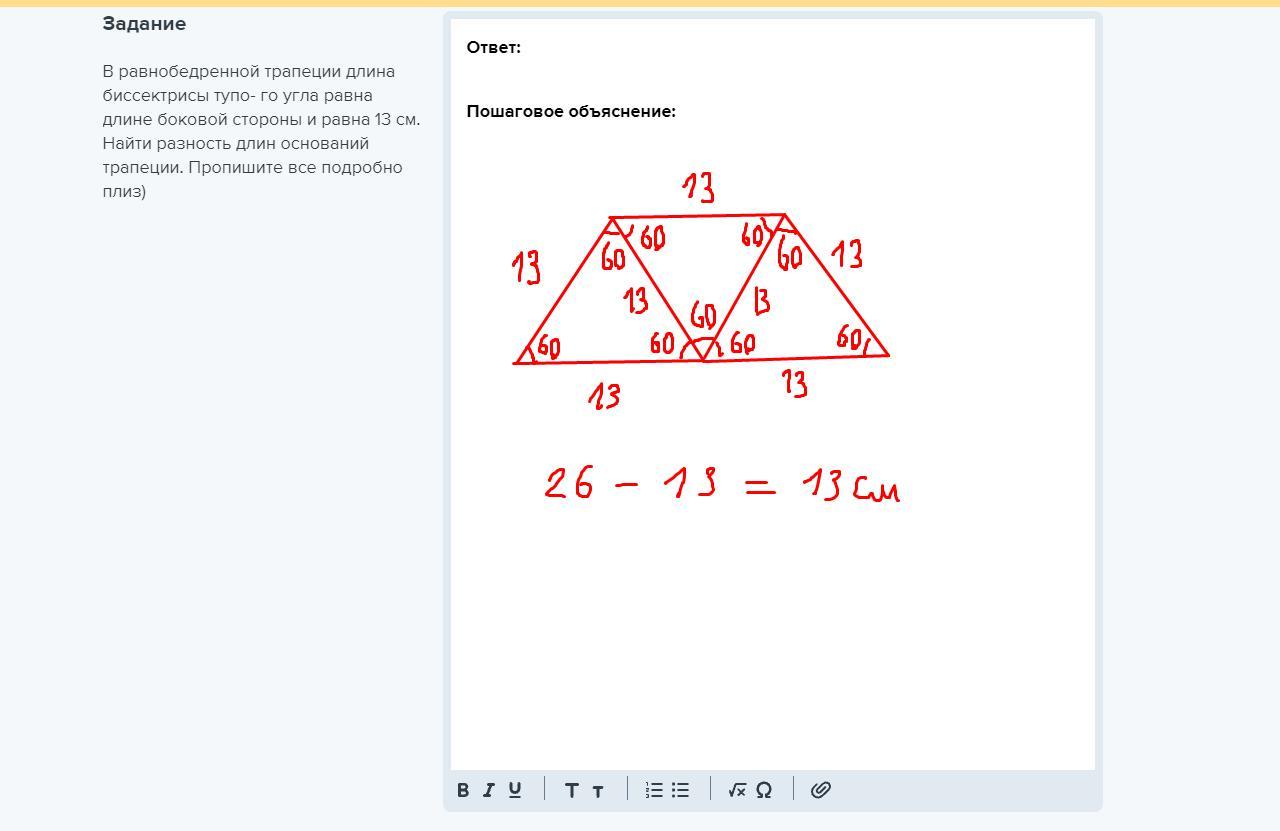Image resolution: width=1280 pixels, height=831 pixels.
Task: Open the Omega special symbols picker
Action: [x=764, y=790]
